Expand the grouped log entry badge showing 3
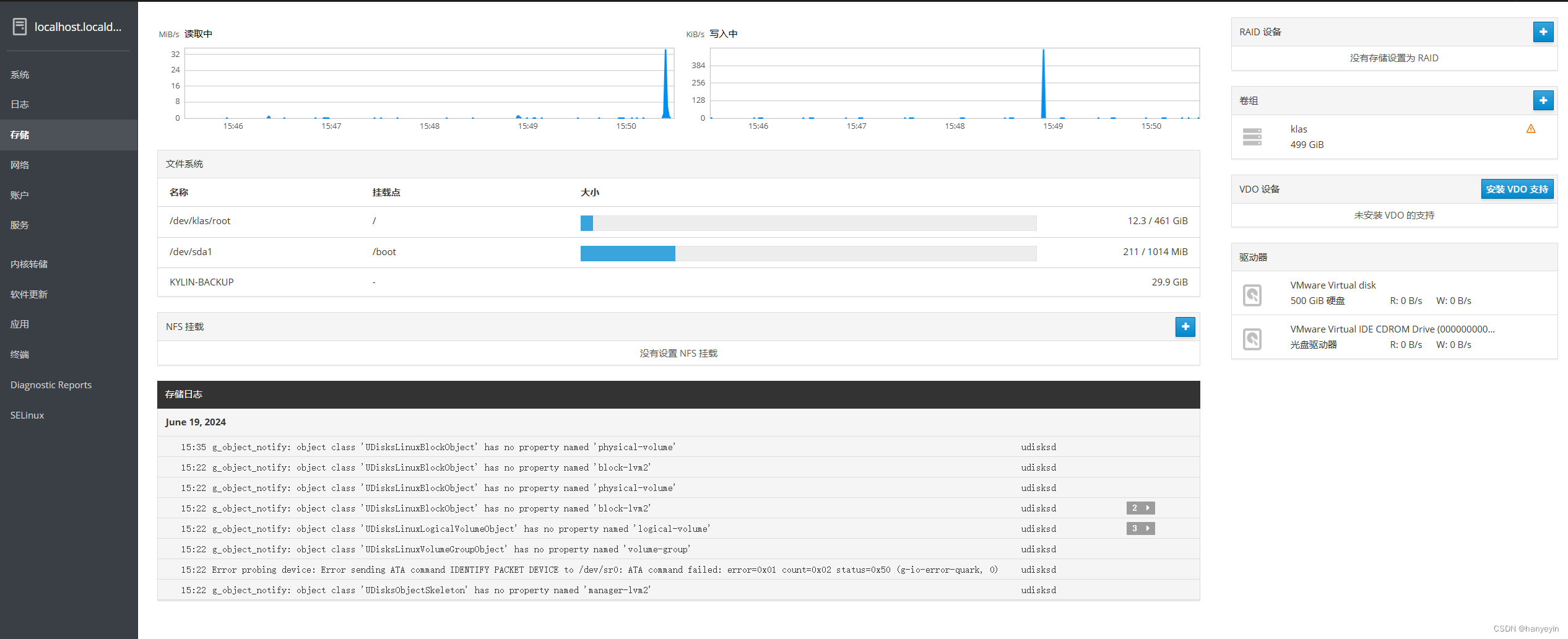1568x639 pixels. [x=1140, y=528]
